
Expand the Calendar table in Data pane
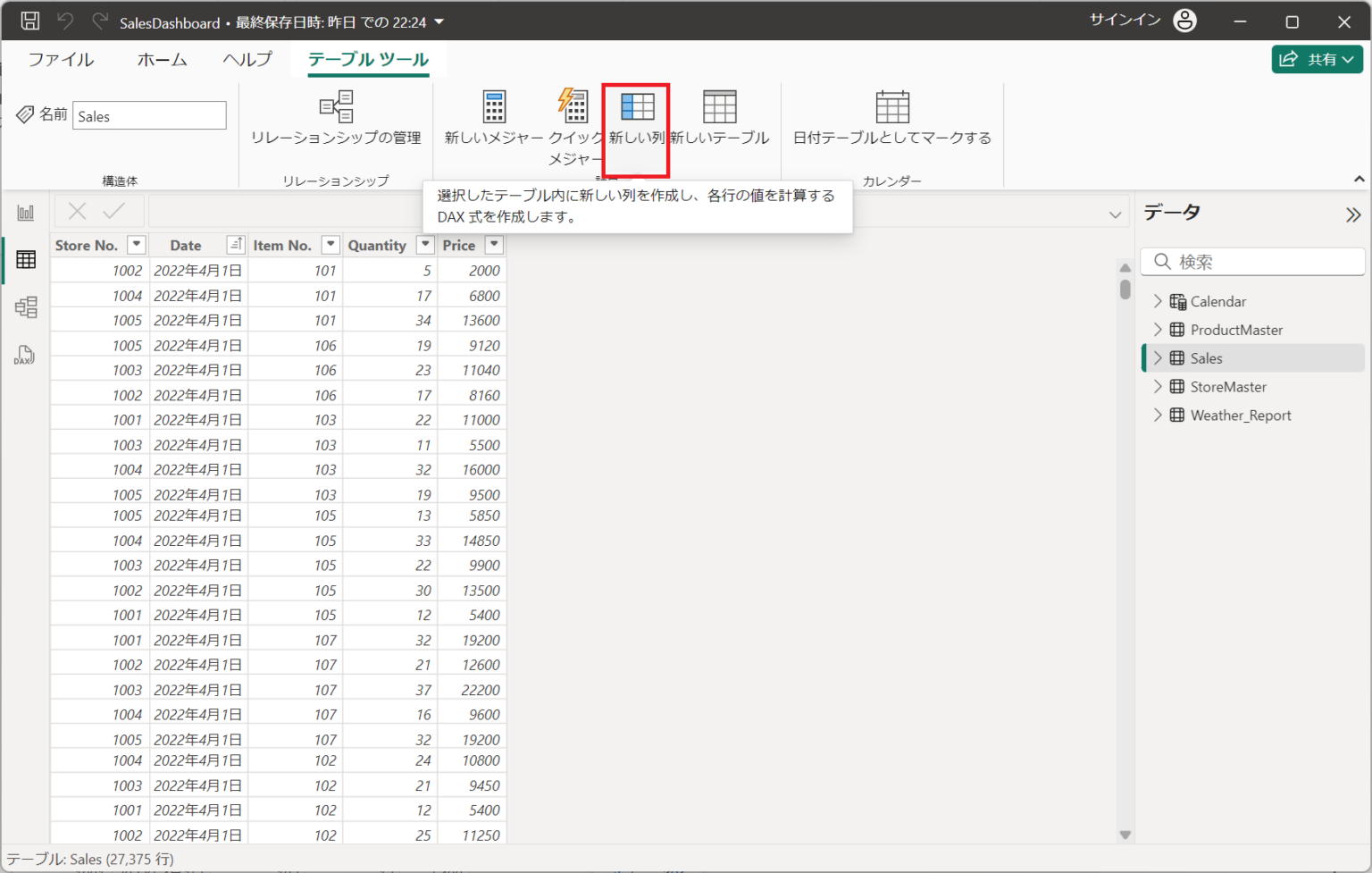point(1158,301)
